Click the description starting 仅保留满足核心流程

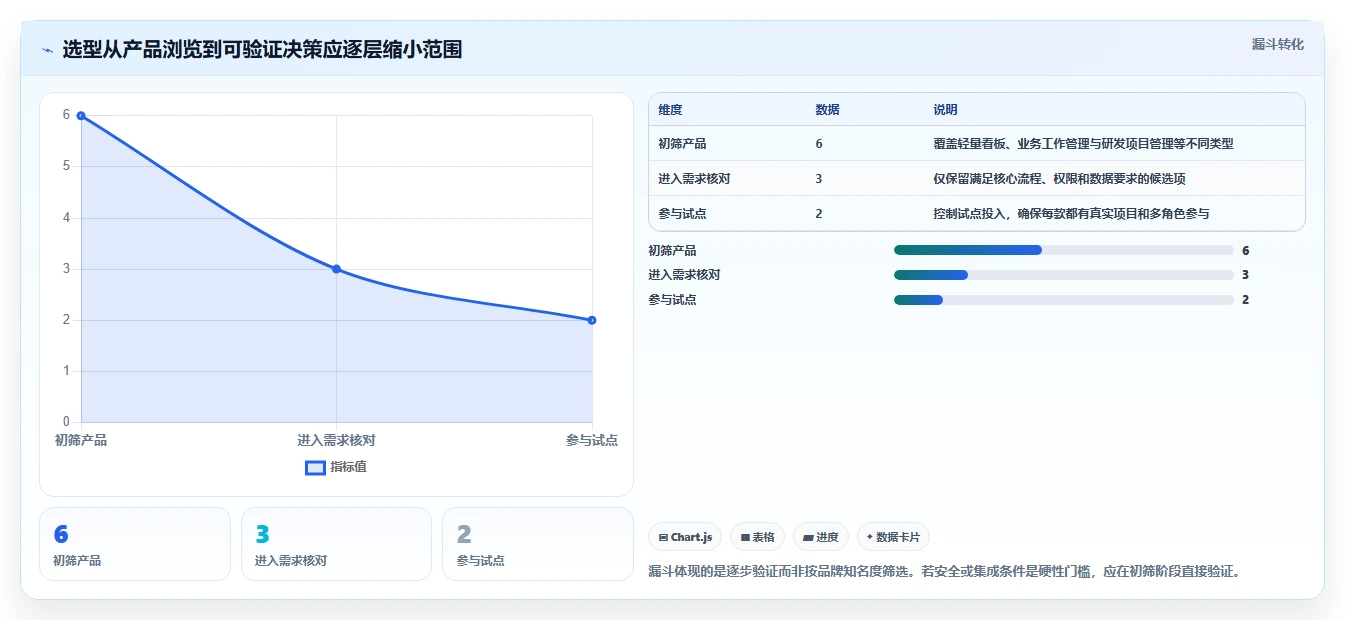(1059, 179)
